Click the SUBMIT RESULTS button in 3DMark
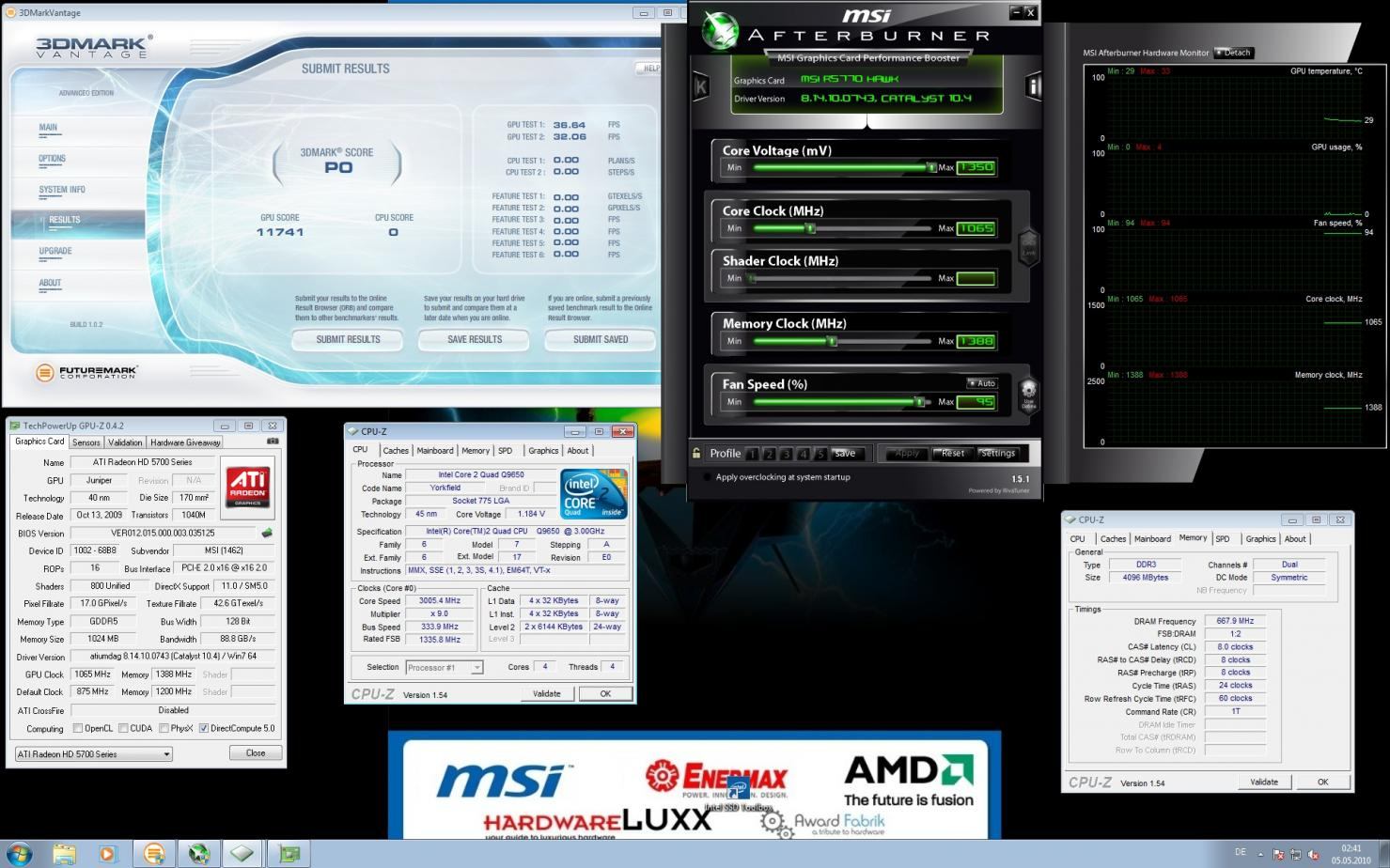This screenshot has width=1390, height=868. (348, 339)
